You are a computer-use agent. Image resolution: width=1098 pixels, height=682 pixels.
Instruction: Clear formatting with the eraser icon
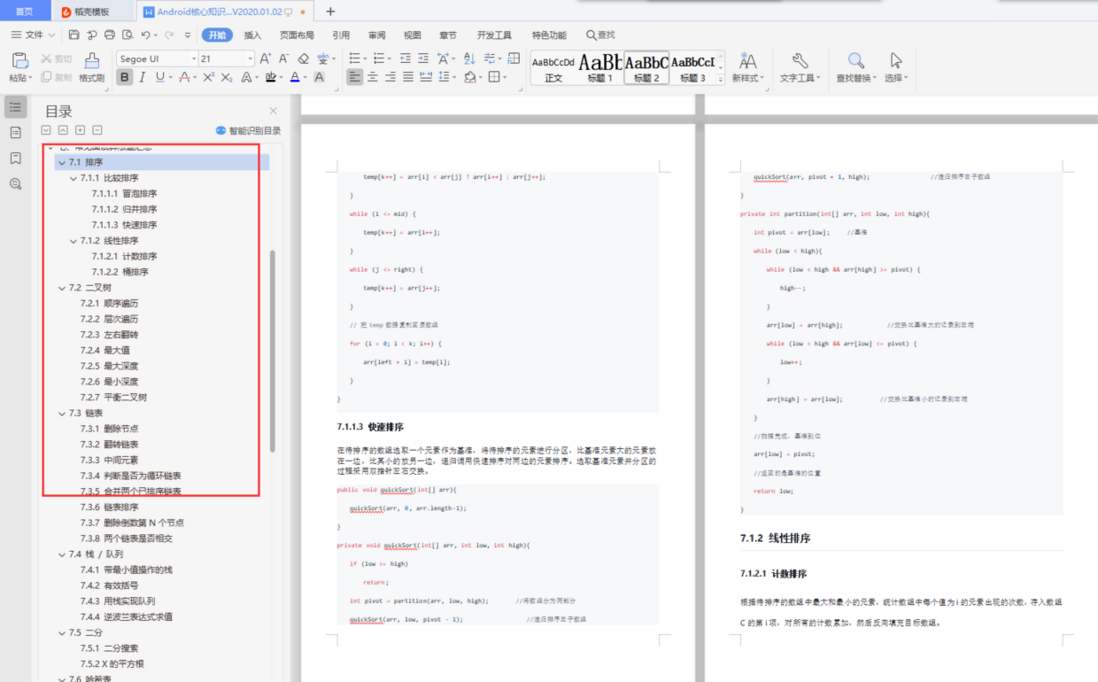point(303,59)
